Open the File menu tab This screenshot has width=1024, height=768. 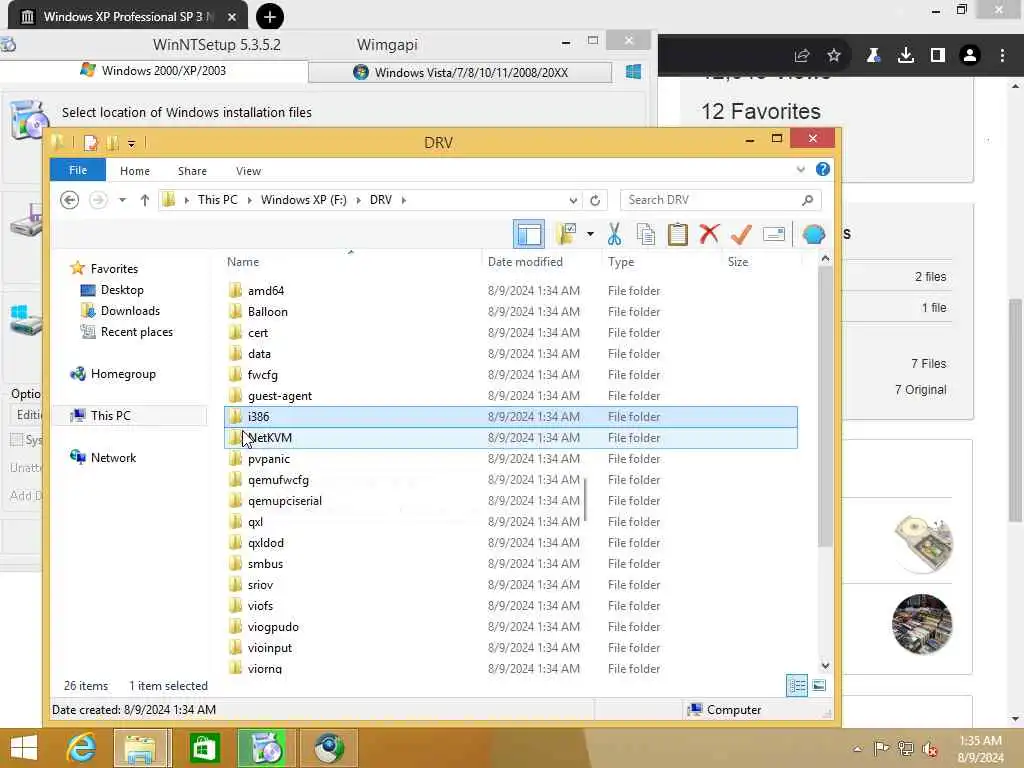pyautogui.click(x=78, y=170)
